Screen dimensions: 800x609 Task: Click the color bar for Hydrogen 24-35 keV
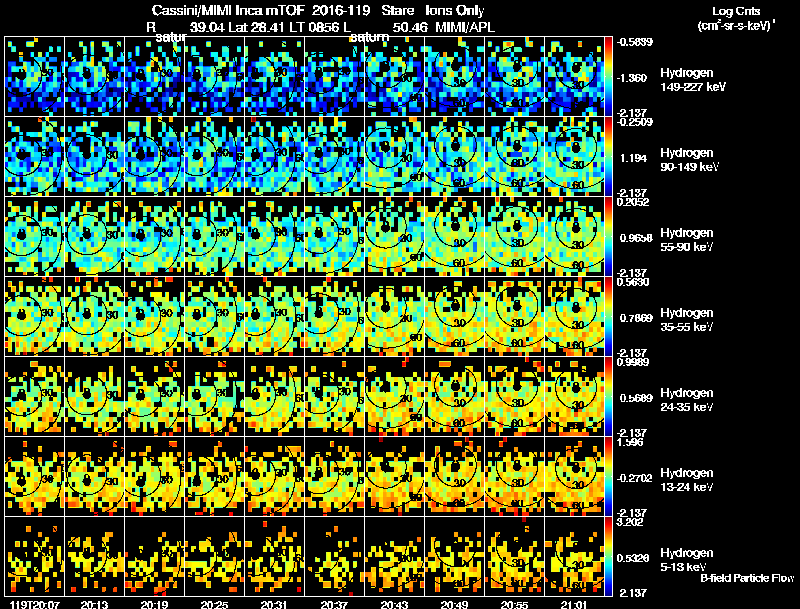(x=608, y=397)
